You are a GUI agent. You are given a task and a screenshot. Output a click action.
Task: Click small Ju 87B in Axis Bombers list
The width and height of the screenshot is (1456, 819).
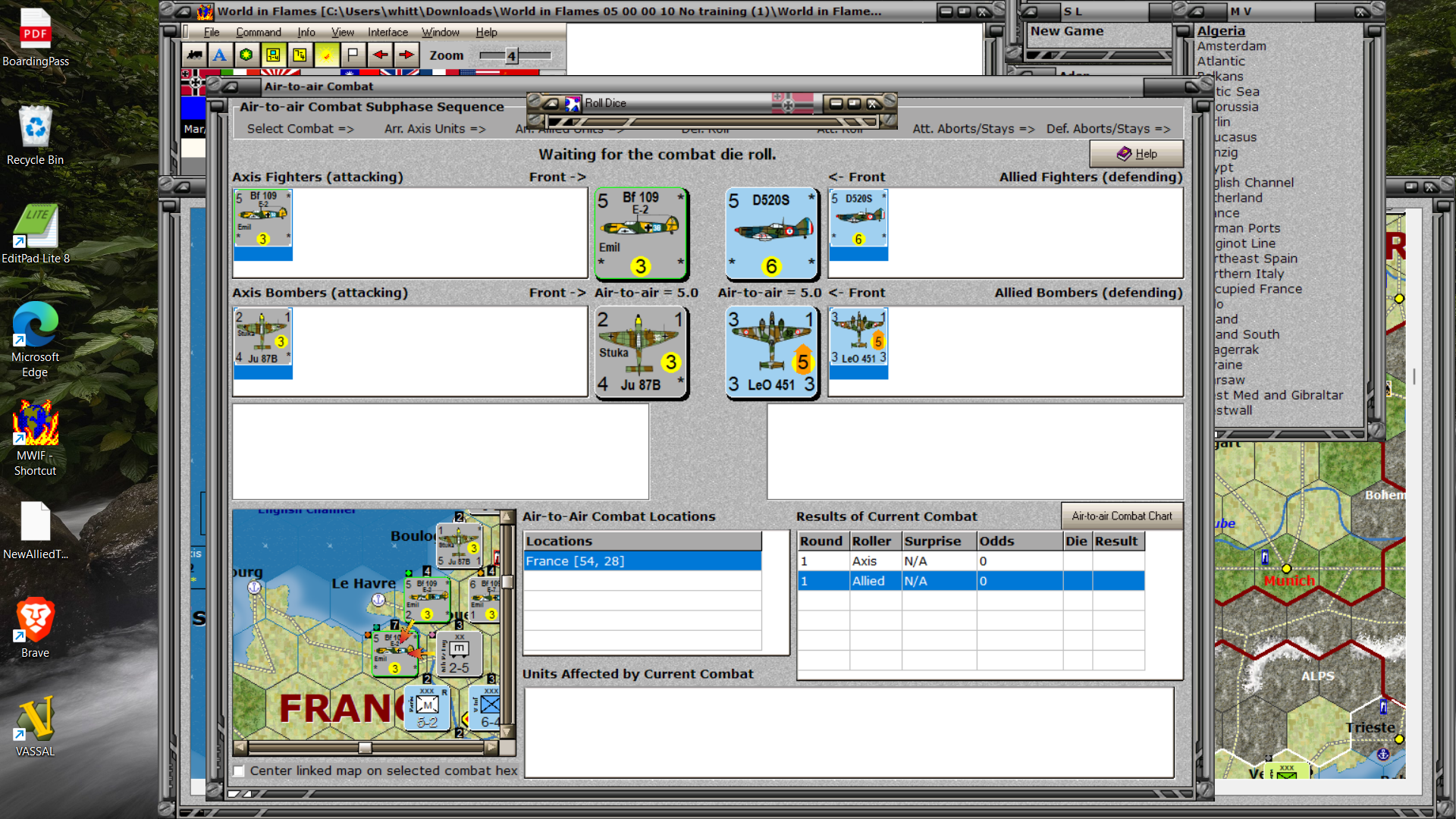pyautogui.click(x=263, y=343)
